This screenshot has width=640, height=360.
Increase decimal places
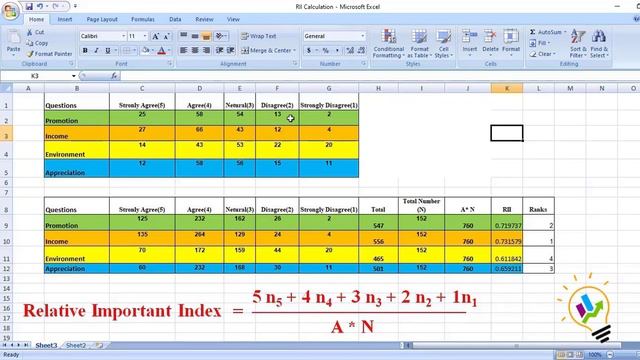coord(350,50)
